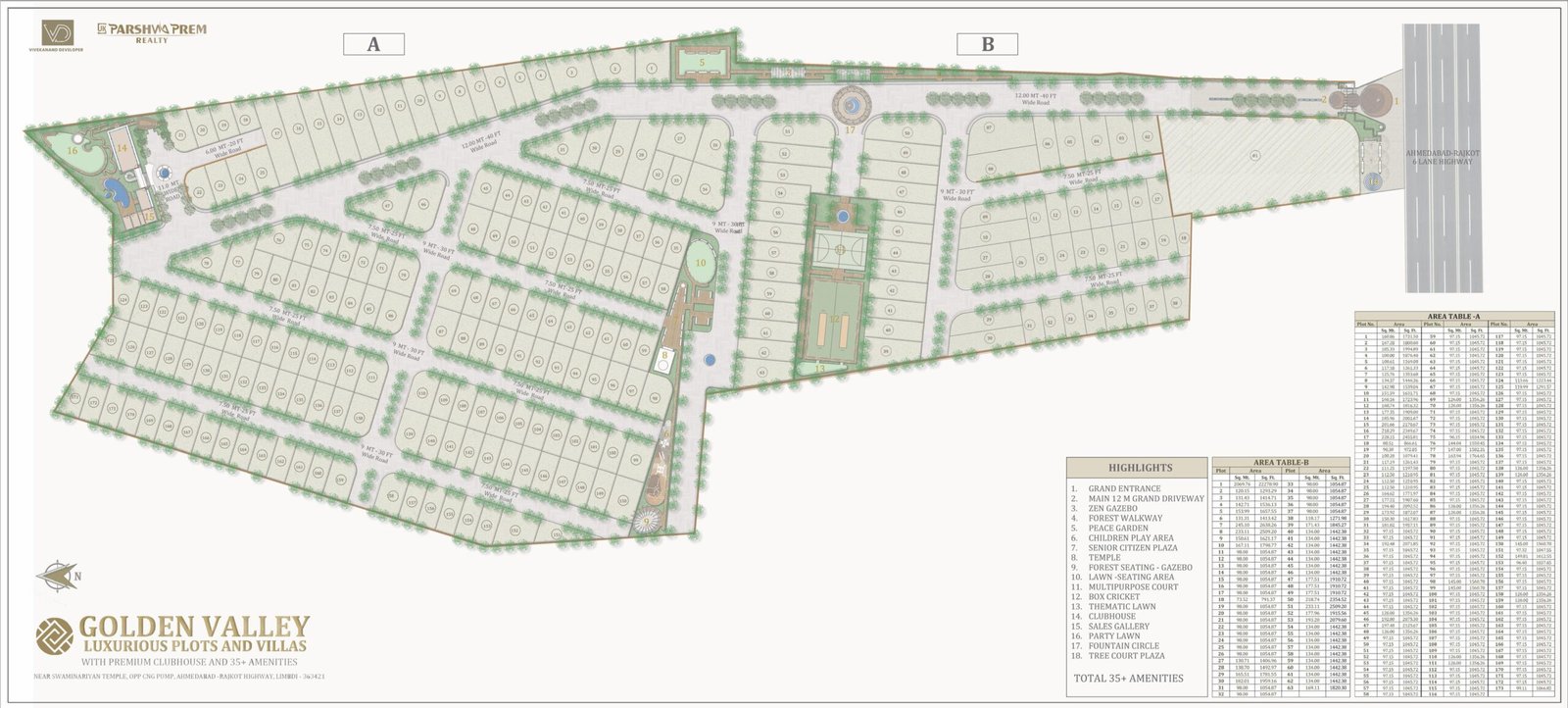The height and width of the screenshot is (708, 1568).
Task: Click the party lawn marked 16
Action: pos(74,149)
